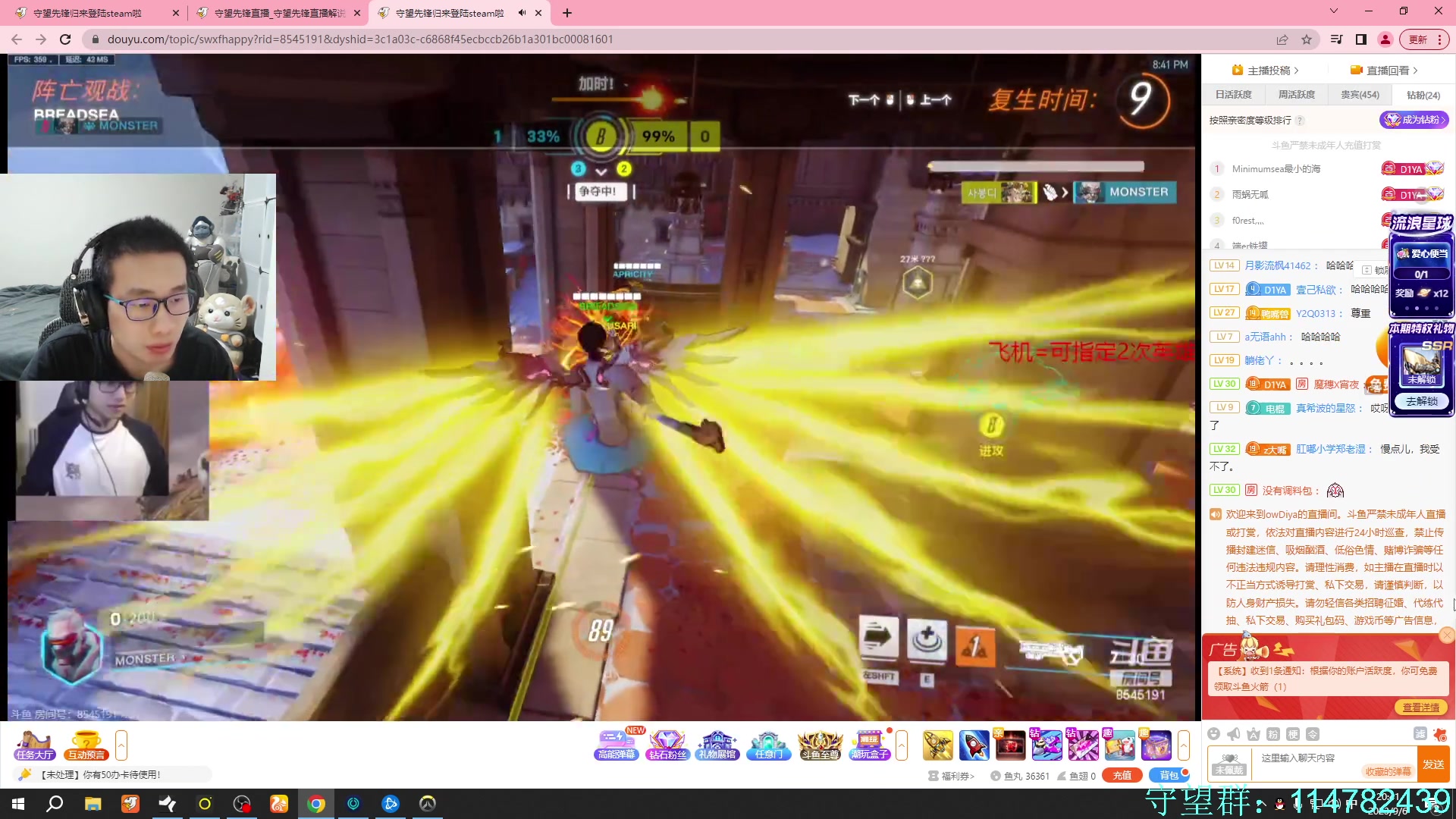Click the browser address bar URL

pyautogui.click(x=360, y=39)
